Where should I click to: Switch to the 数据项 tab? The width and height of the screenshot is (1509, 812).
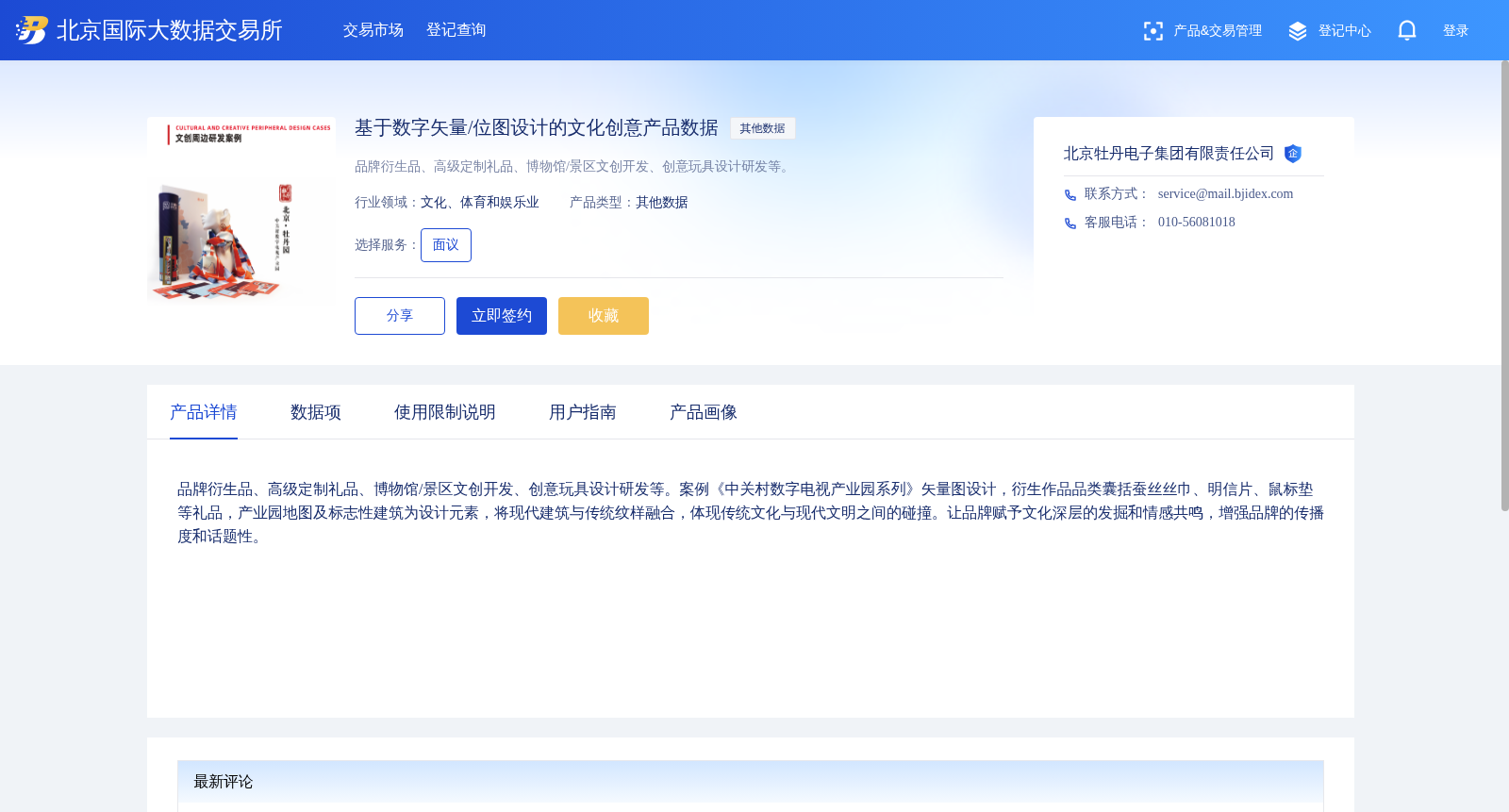click(316, 412)
